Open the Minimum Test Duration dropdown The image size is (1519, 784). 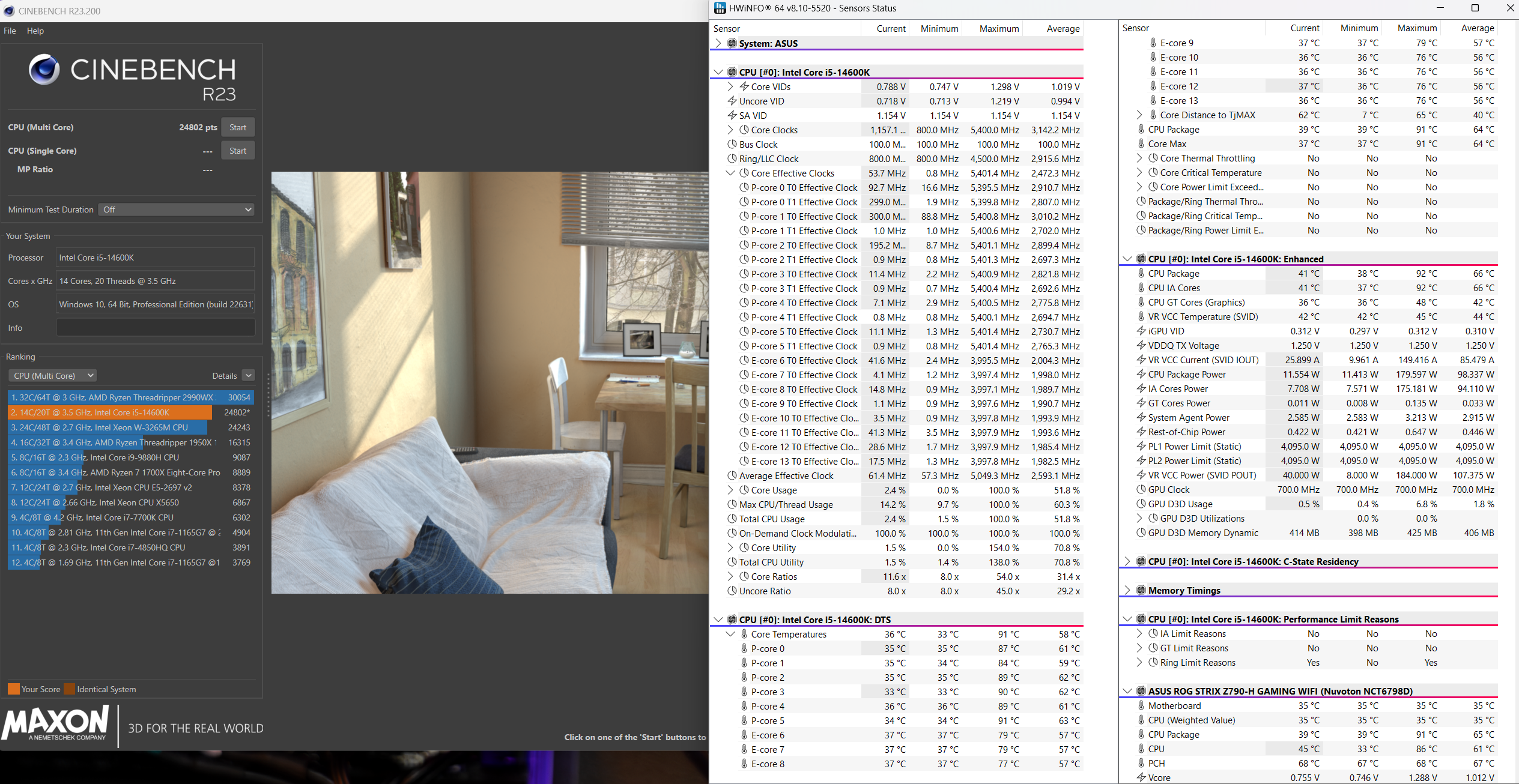coord(177,210)
